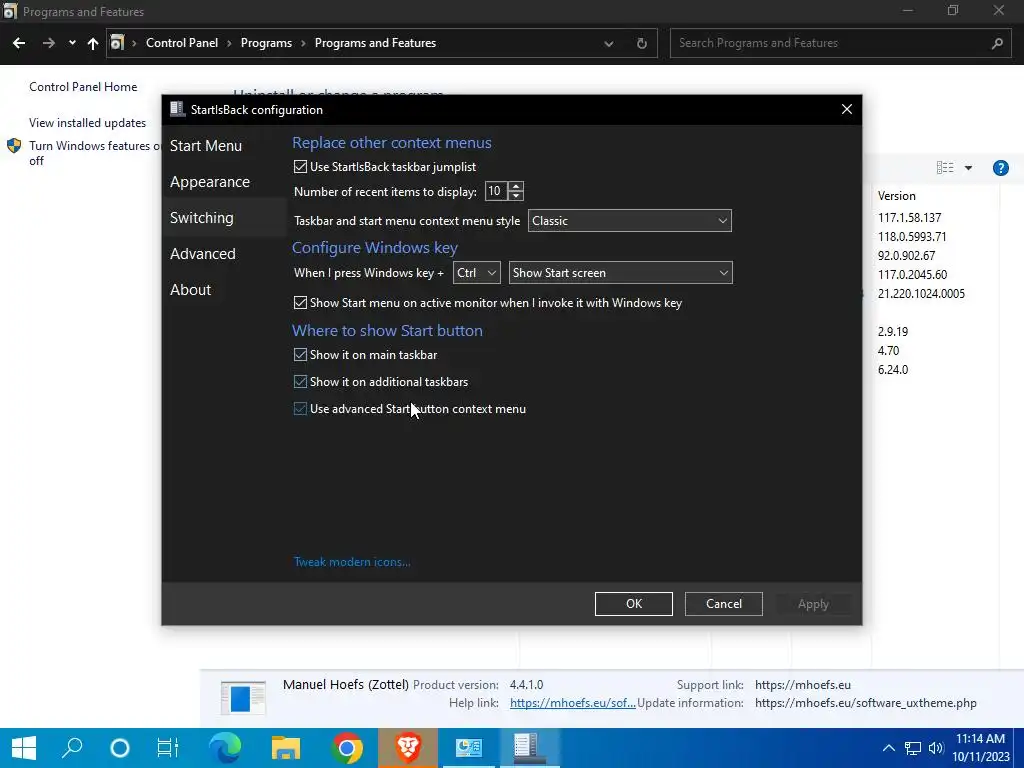Open Brave browser from taskbar
The image size is (1024, 768).
tap(408, 748)
